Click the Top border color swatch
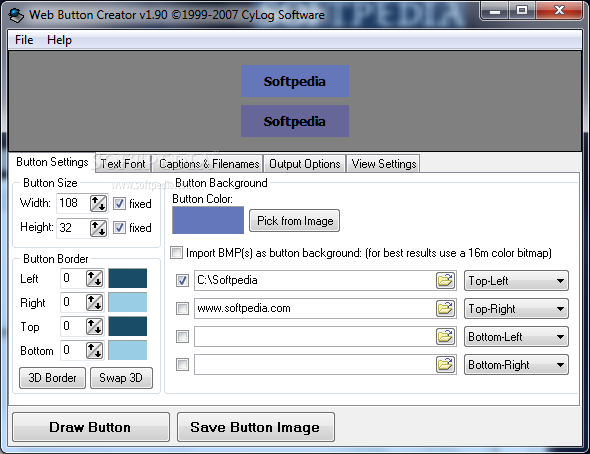Screen dimensions: 590x454 (x=128, y=326)
